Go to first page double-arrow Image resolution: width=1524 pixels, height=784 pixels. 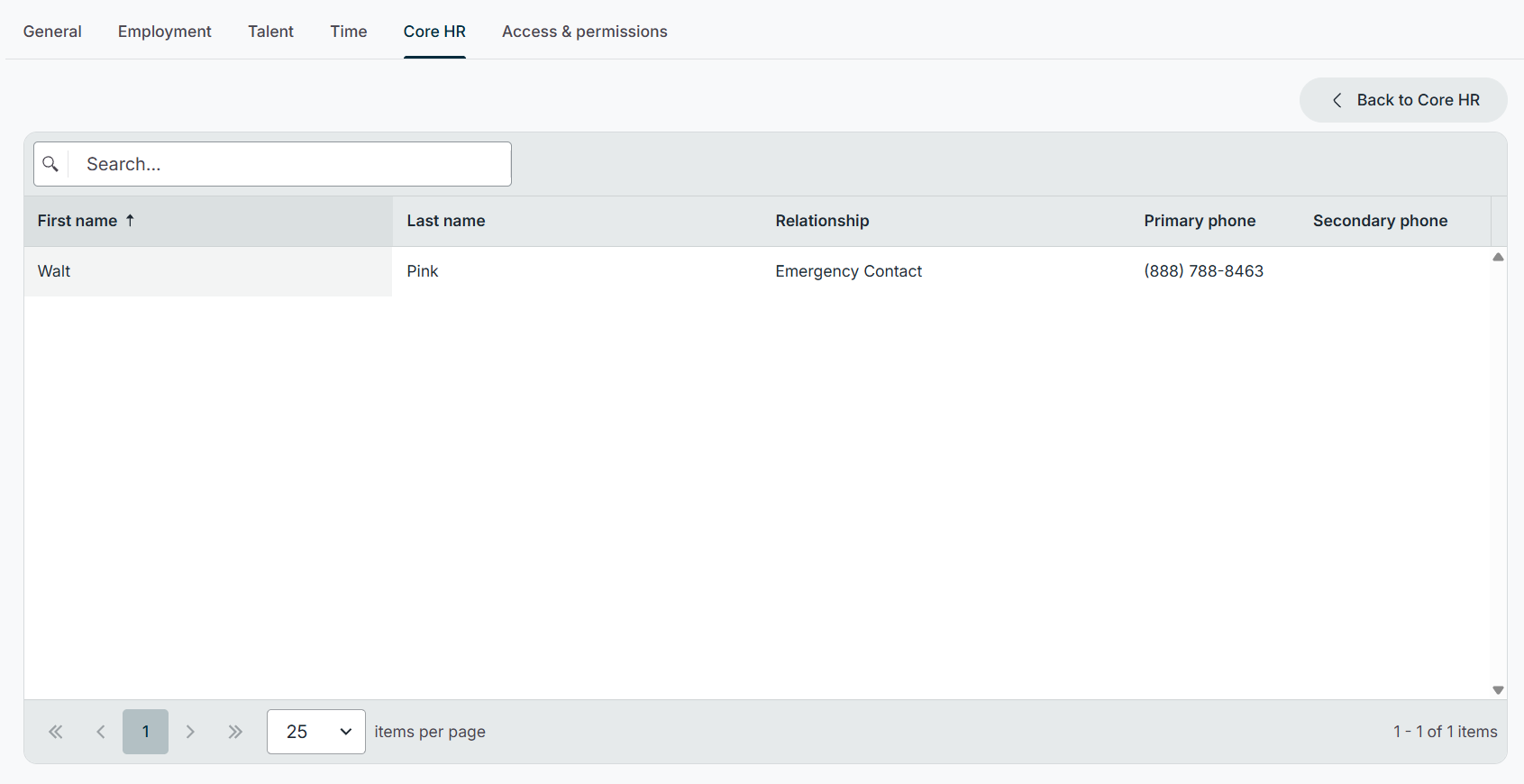56,732
